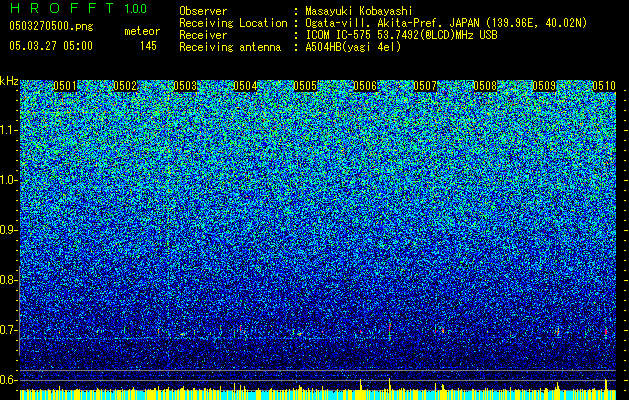Click the 'Receiver' field label
This screenshot has width=629, height=400.
pos(203,35)
